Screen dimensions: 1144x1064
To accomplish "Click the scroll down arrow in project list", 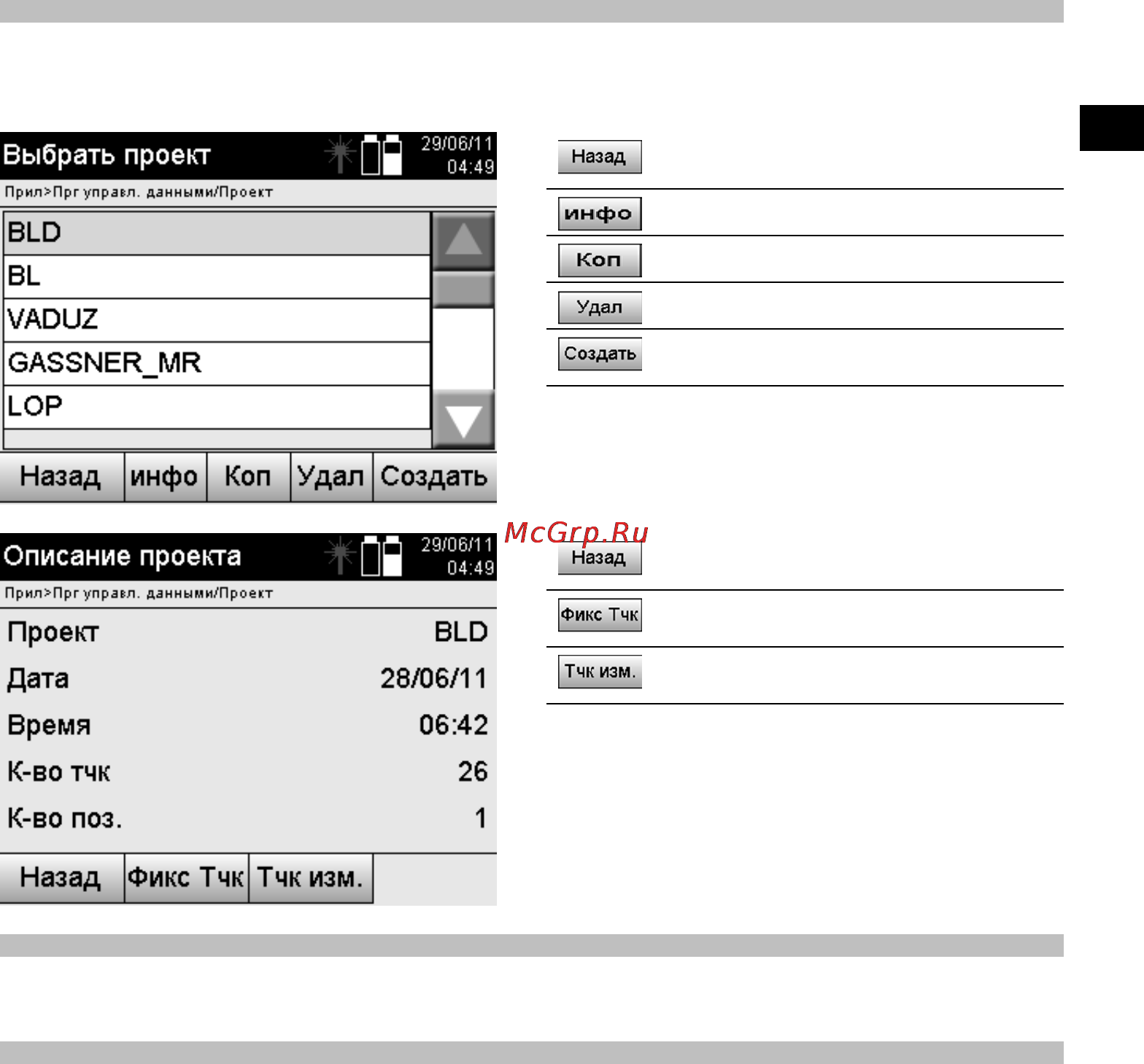I will pos(463,420).
